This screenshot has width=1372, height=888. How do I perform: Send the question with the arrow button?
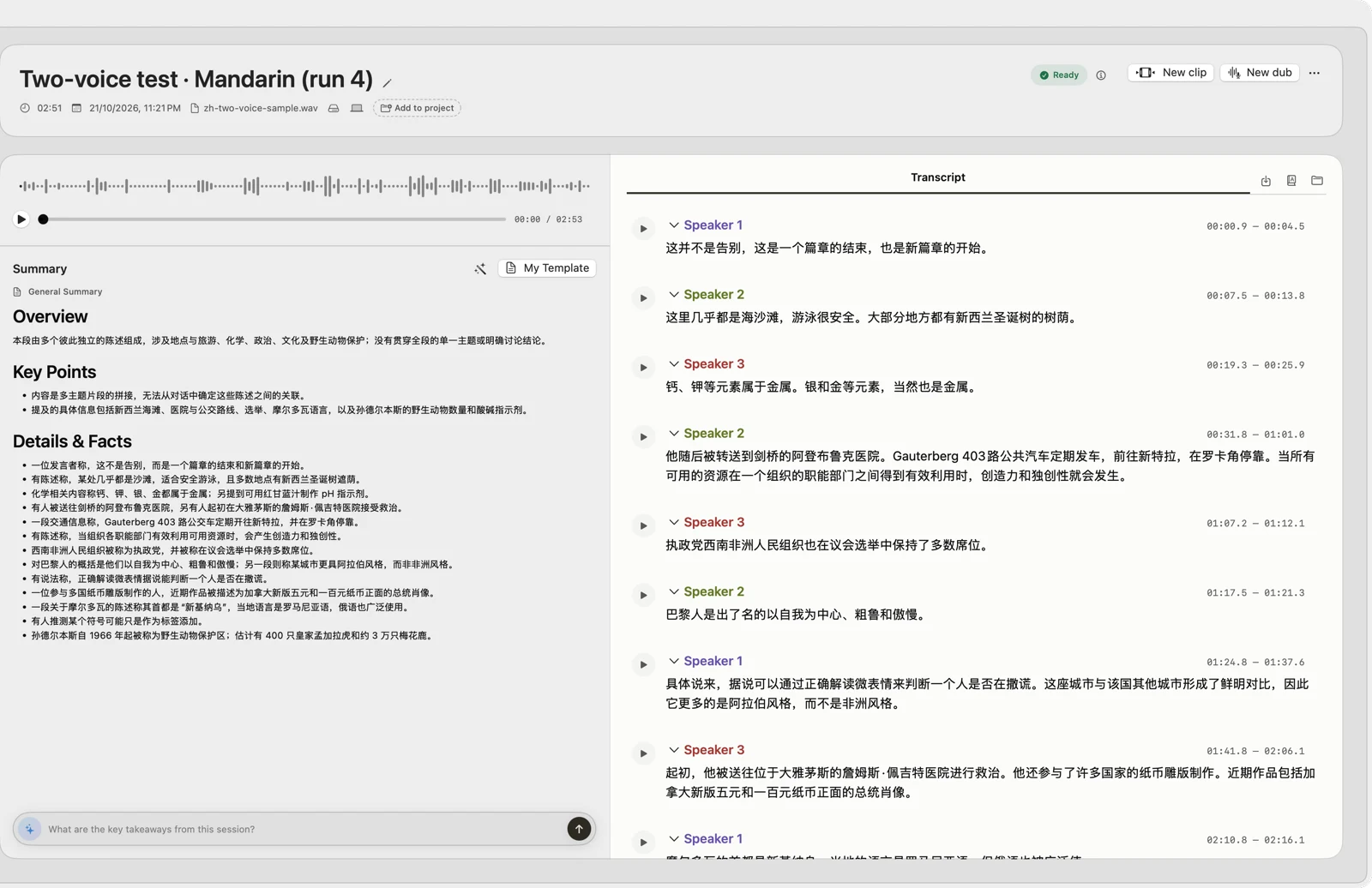coord(579,829)
